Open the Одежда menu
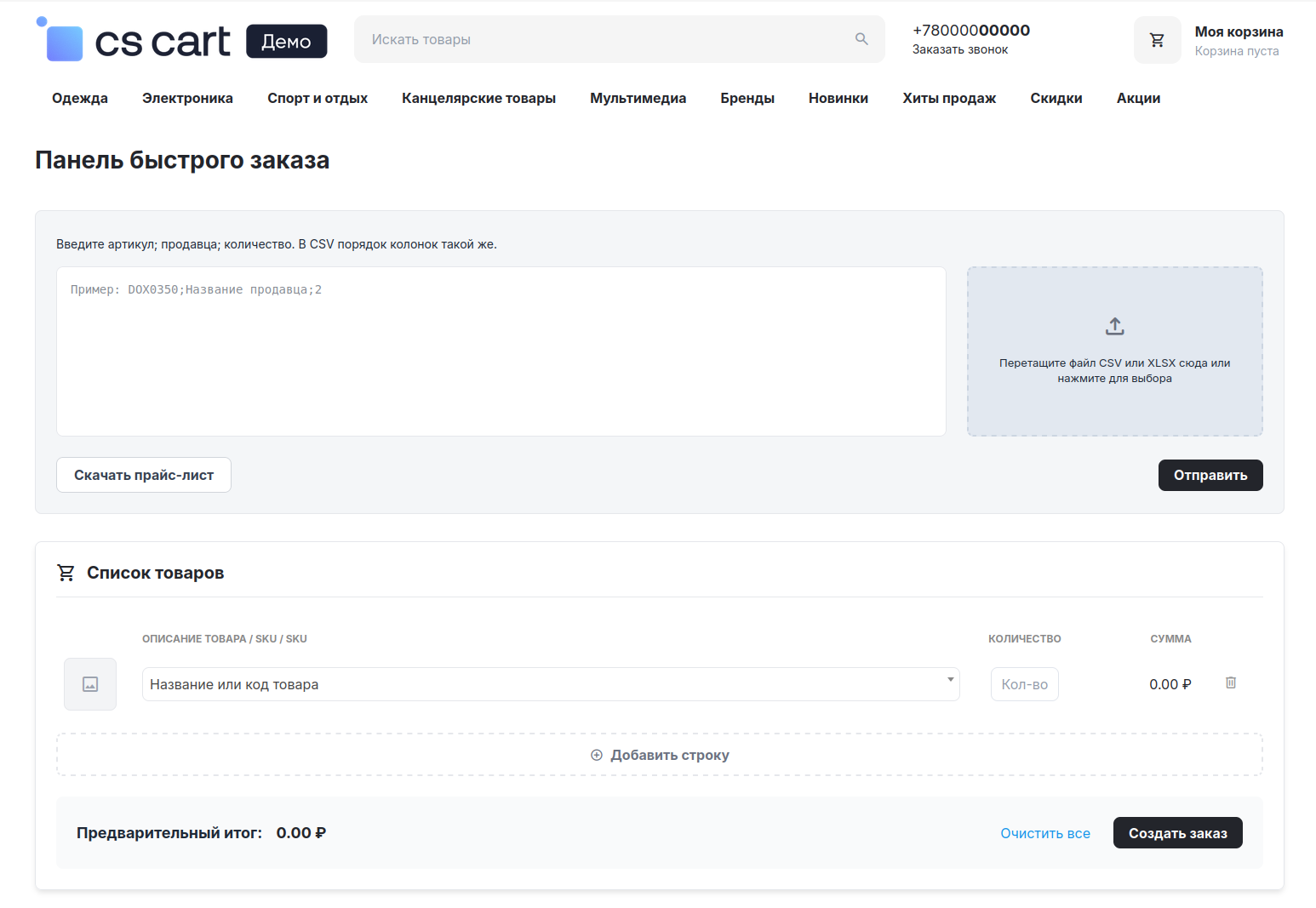Viewport: 1316px width, 908px height. [x=80, y=98]
